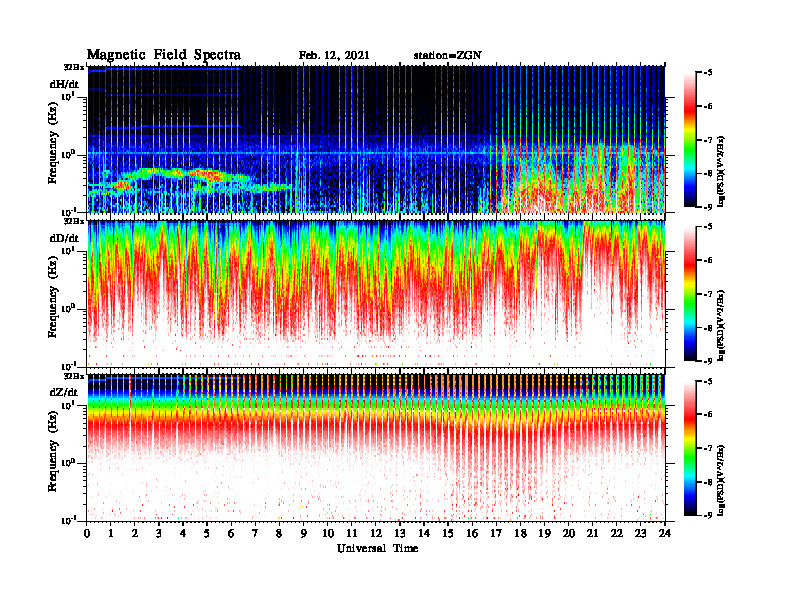Screen dimensions: 792x612
Task: Click the "-7" value on dD/dt colorbar
Action: coord(708,294)
